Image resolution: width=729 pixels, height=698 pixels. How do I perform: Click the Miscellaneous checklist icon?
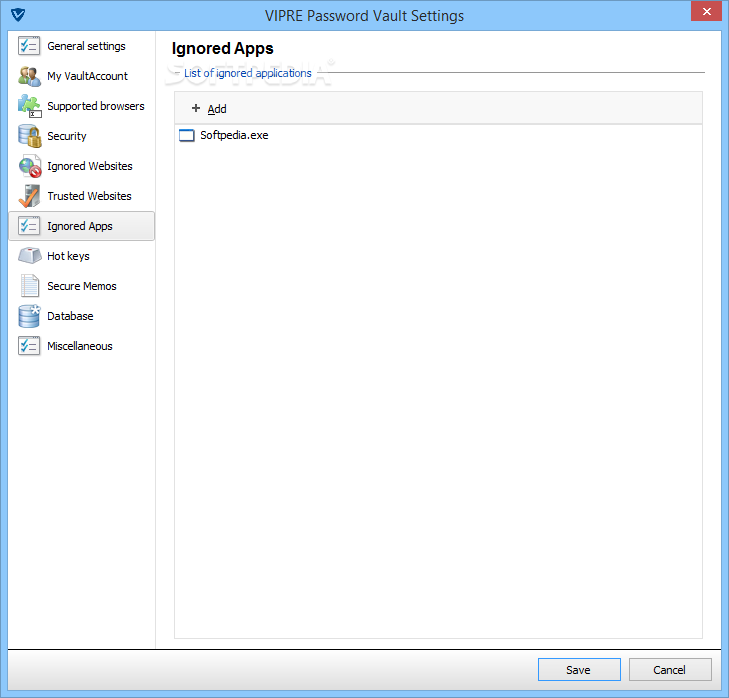(29, 346)
